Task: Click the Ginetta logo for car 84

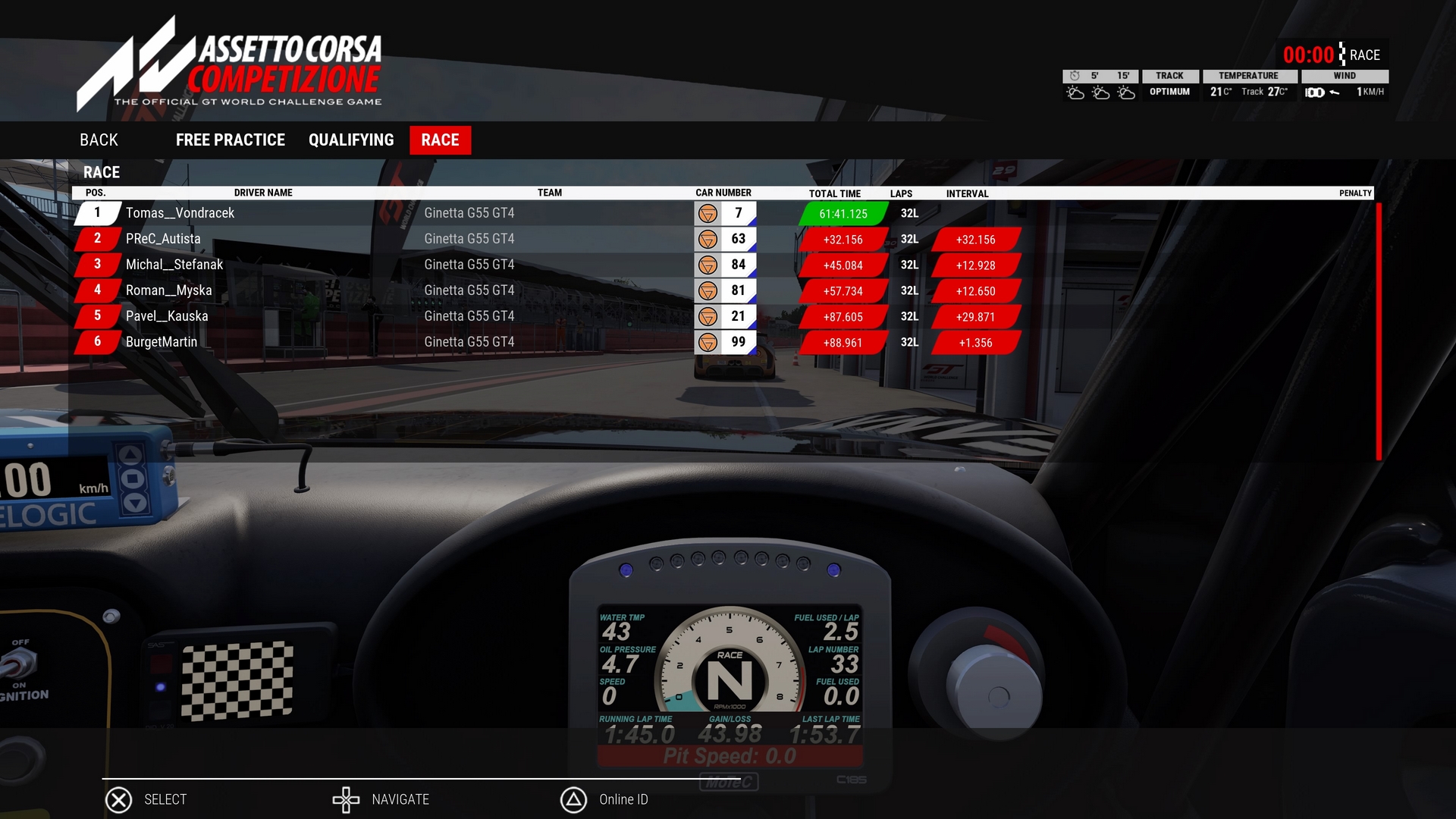Action: (708, 265)
